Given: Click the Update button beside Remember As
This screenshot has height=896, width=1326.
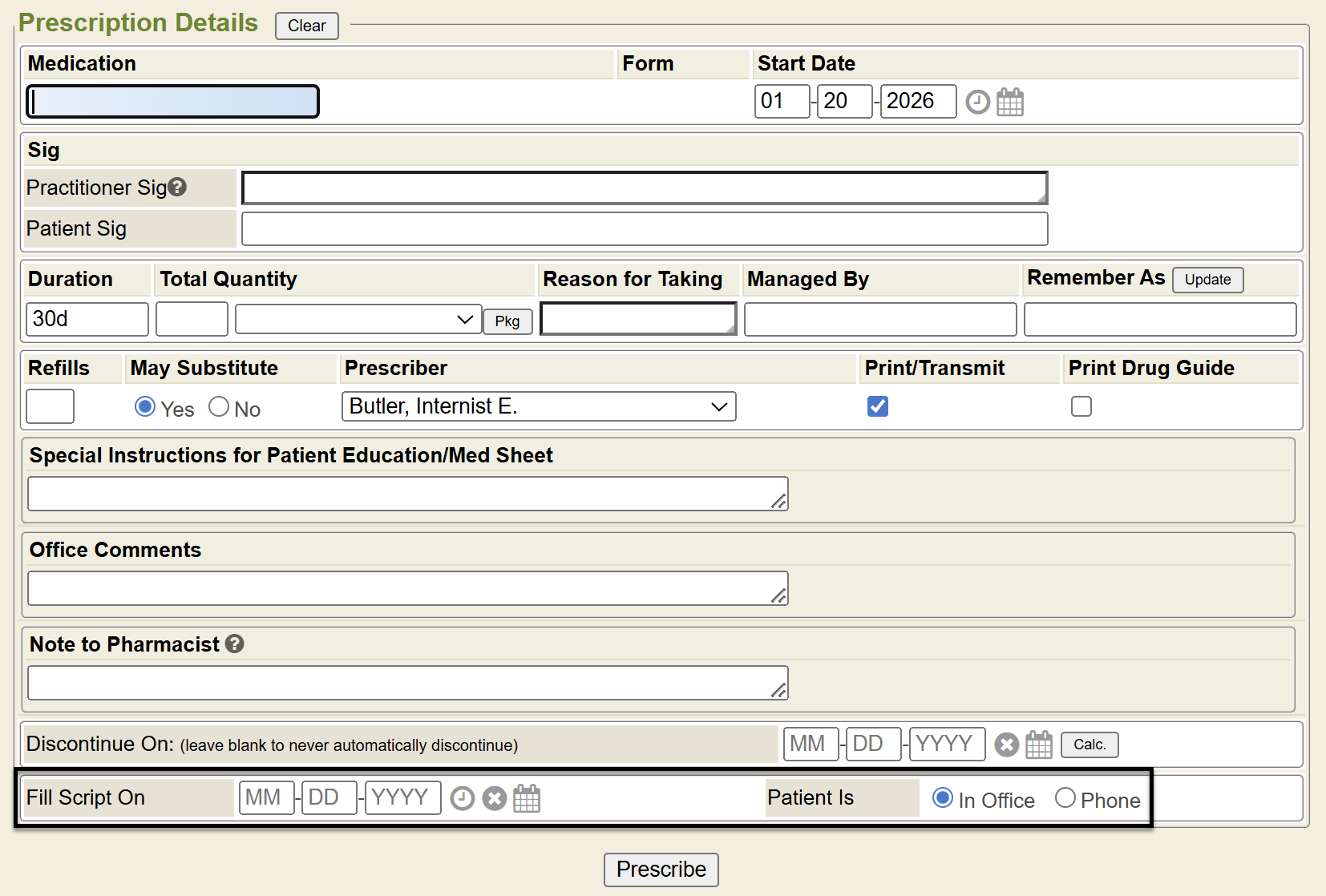Looking at the screenshot, I should (1207, 280).
